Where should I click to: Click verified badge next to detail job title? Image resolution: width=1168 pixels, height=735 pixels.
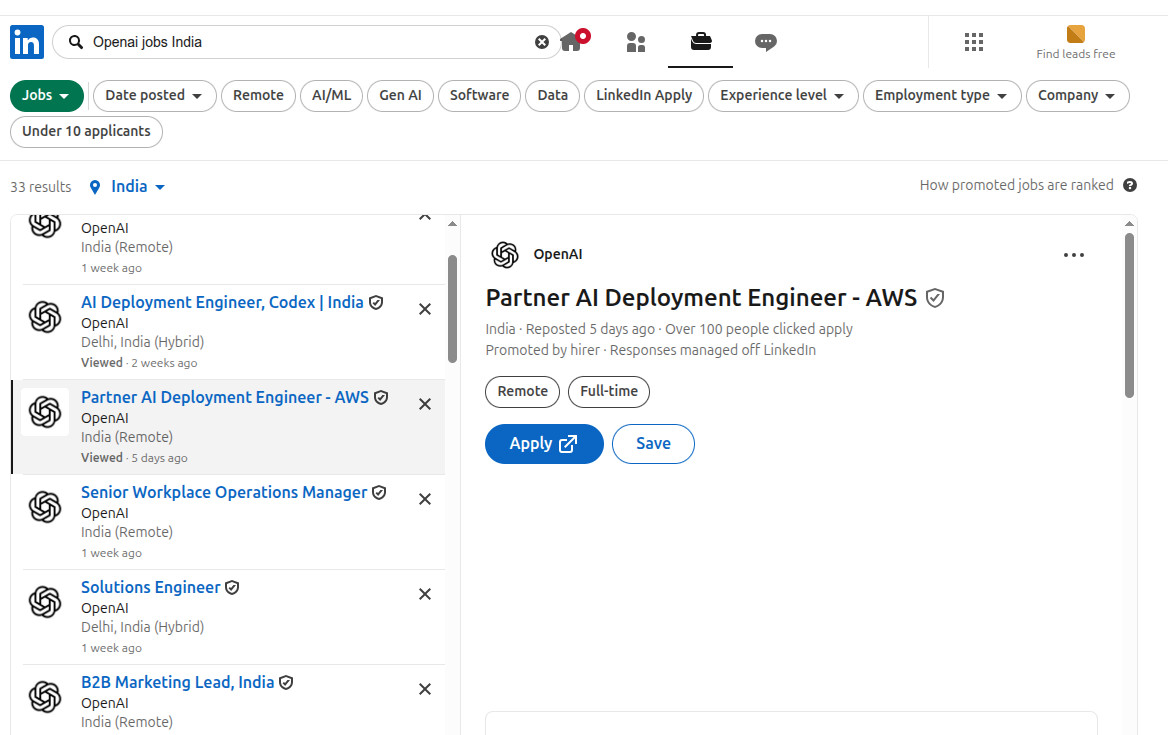(935, 298)
